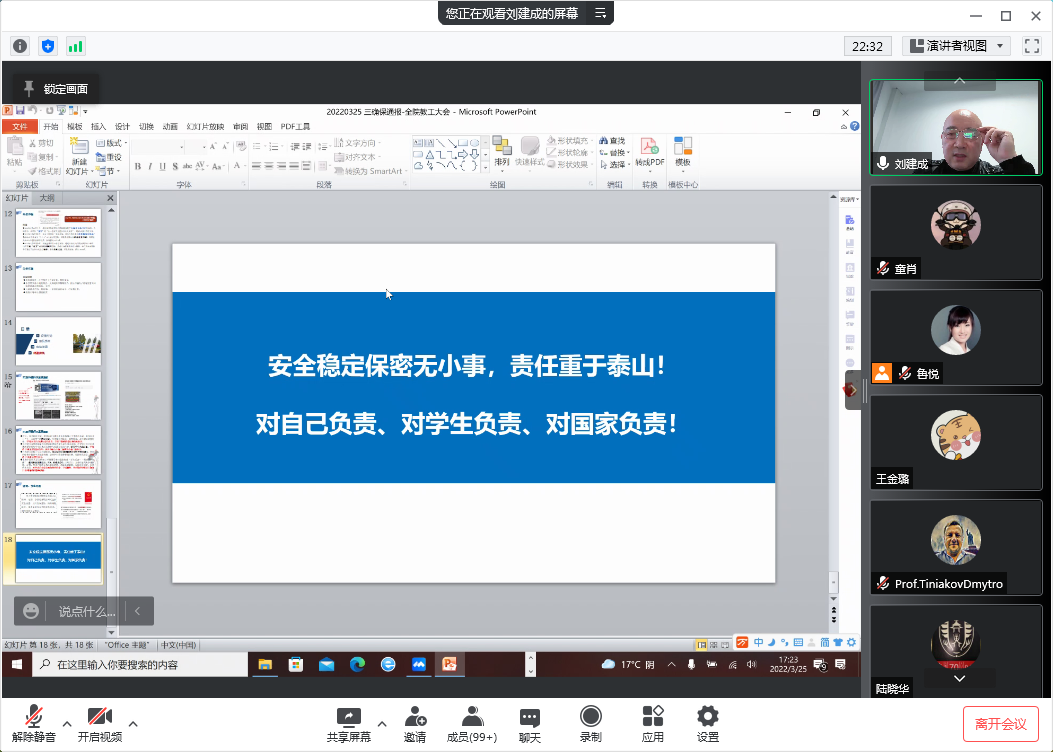Click the Share Screen (共享屏幕) icon
The image size is (1053, 752).
348,717
